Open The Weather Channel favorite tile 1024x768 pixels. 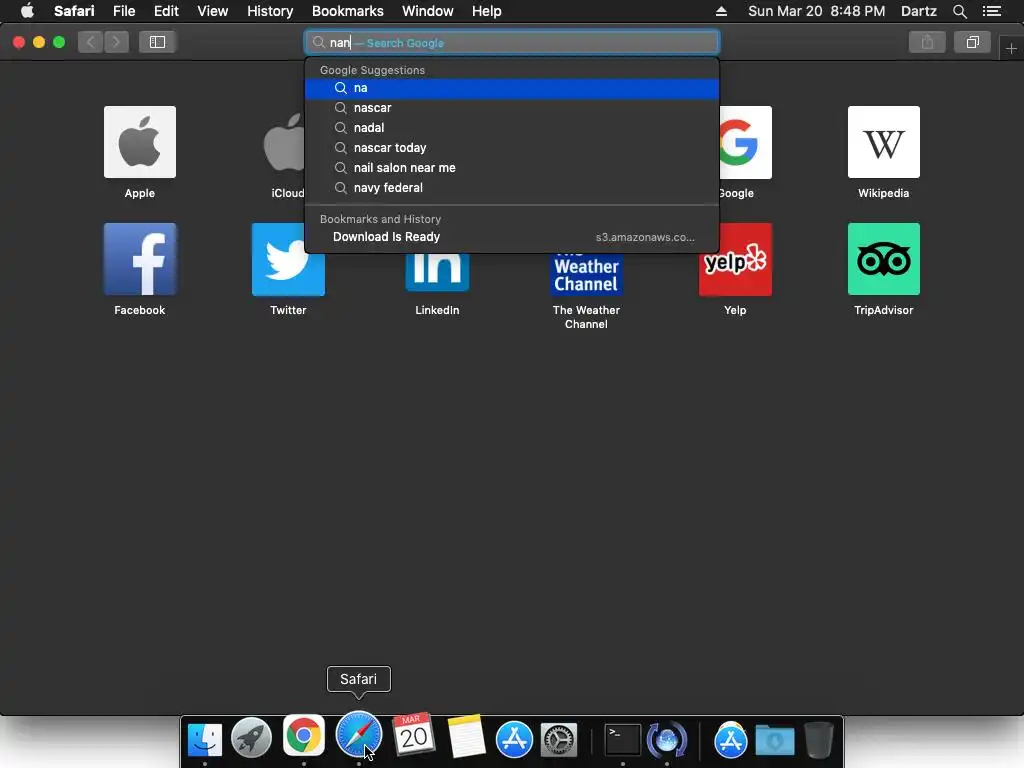[586, 274]
